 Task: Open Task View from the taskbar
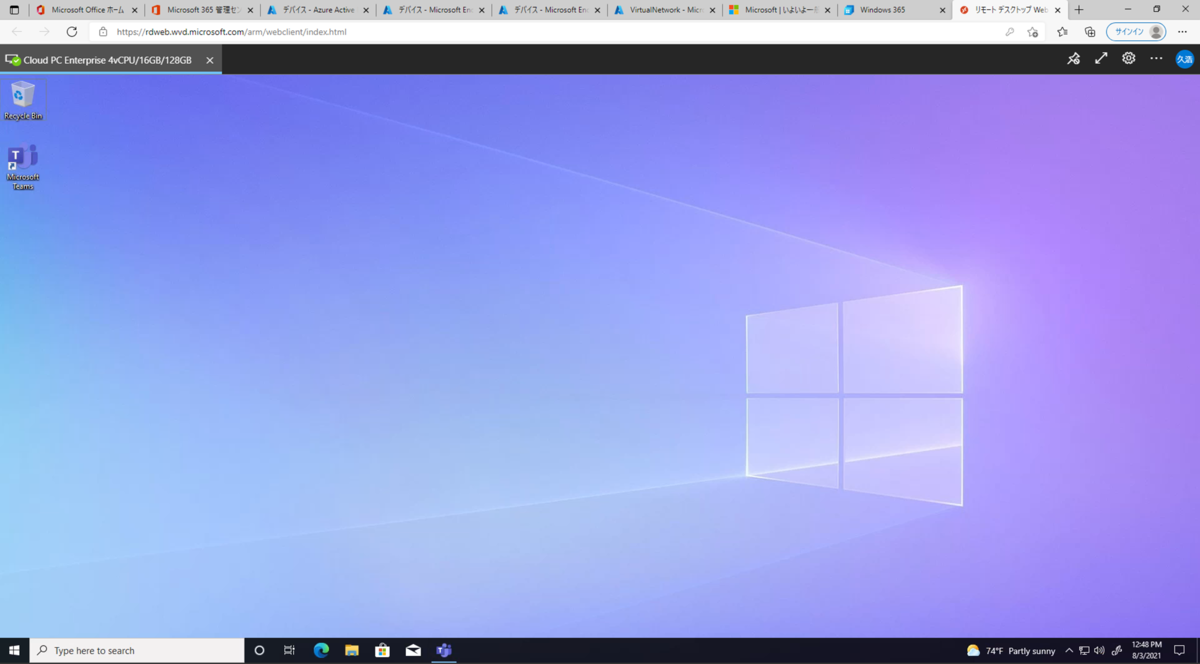click(289, 650)
